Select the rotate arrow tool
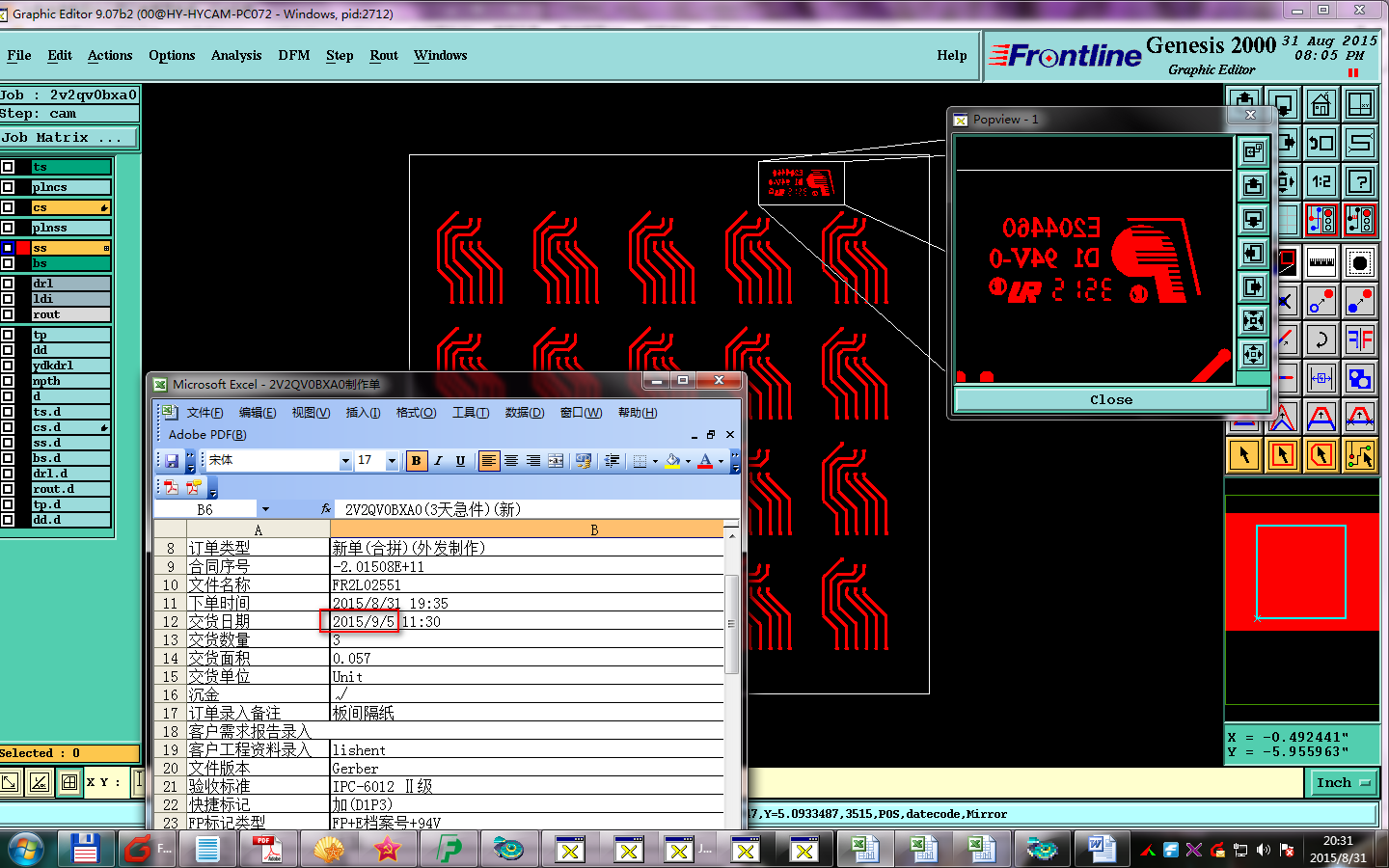Screen dimensions: 1389x868 pyautogui.click(x=1321, y=339)
